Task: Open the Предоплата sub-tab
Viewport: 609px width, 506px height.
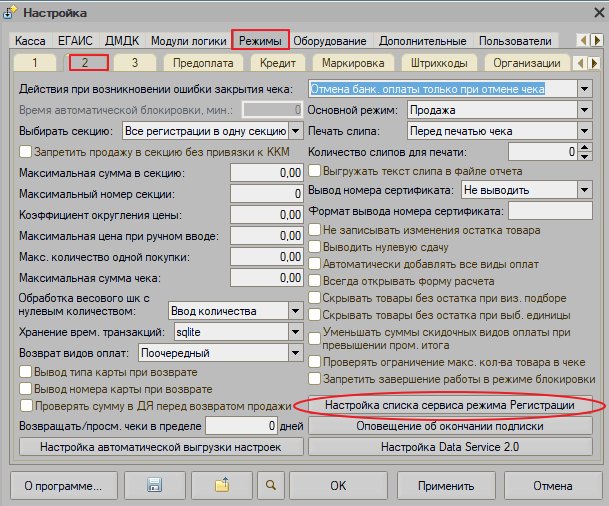Action: (x=203, y=63)
